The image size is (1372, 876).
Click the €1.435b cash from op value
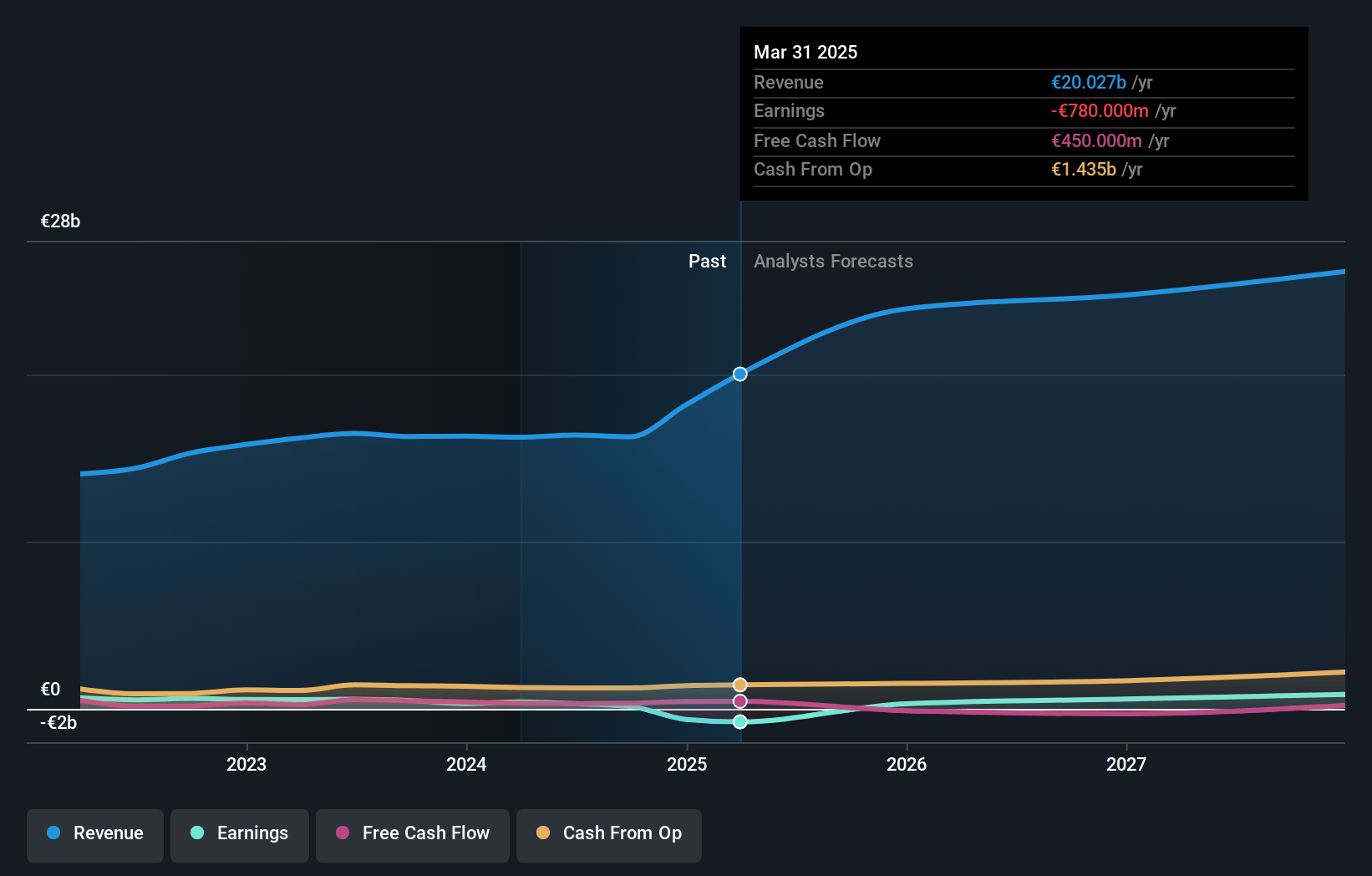point(1084,170)
